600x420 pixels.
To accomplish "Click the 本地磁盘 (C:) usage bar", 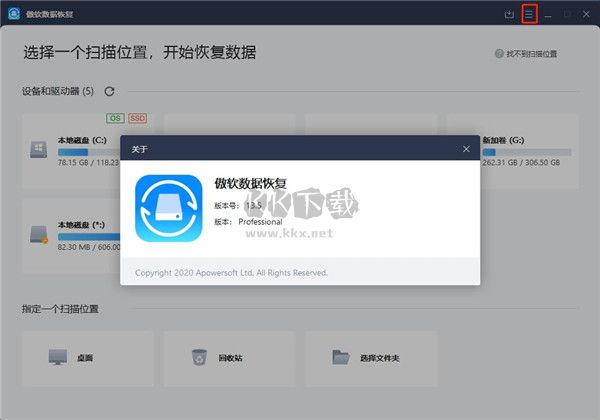I will coord(85,153).
